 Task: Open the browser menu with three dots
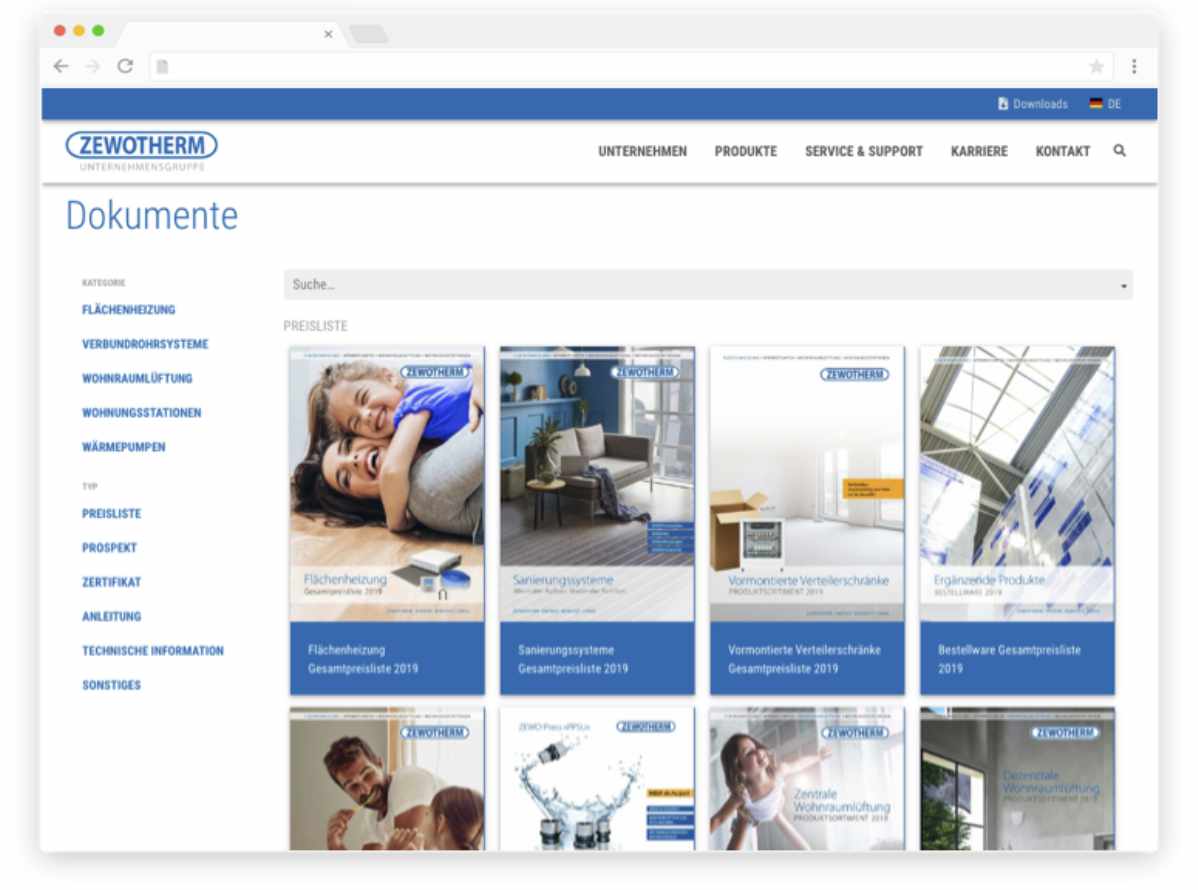(1134, 64)
